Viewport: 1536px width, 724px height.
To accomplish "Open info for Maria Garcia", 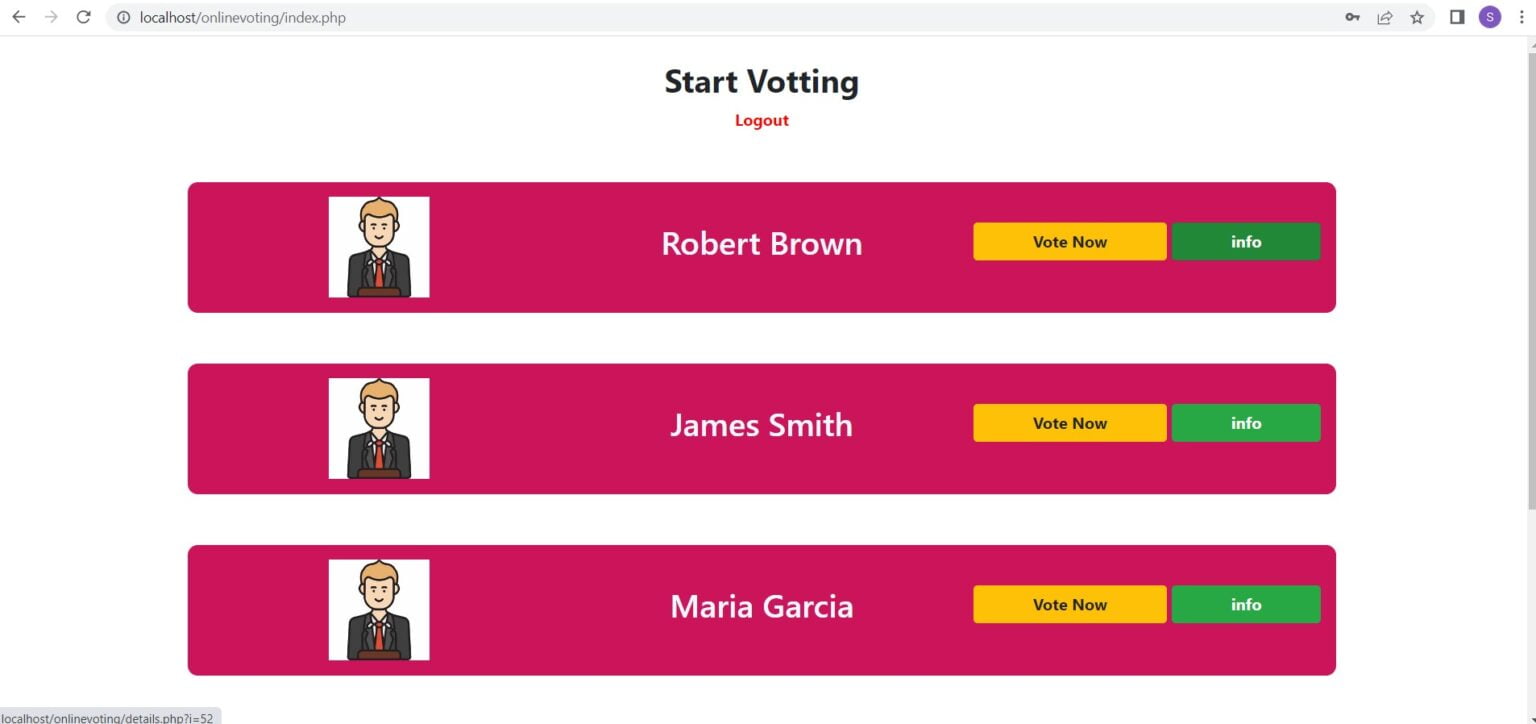I will tap(1246, 604).
